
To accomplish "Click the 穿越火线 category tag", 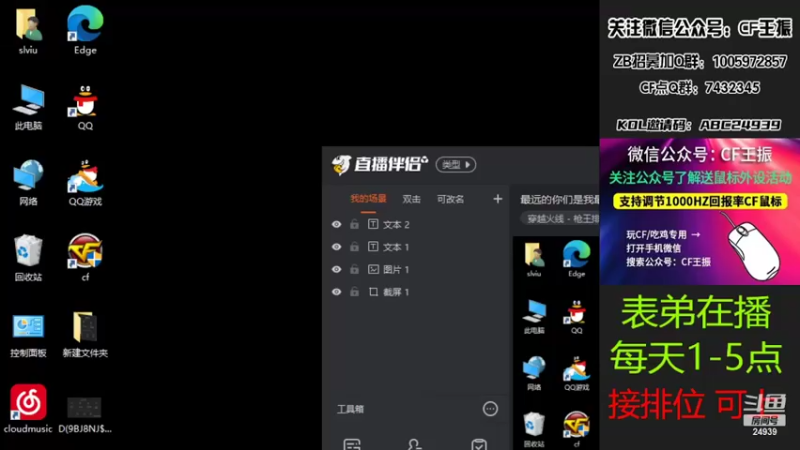I will pos(561,219).
